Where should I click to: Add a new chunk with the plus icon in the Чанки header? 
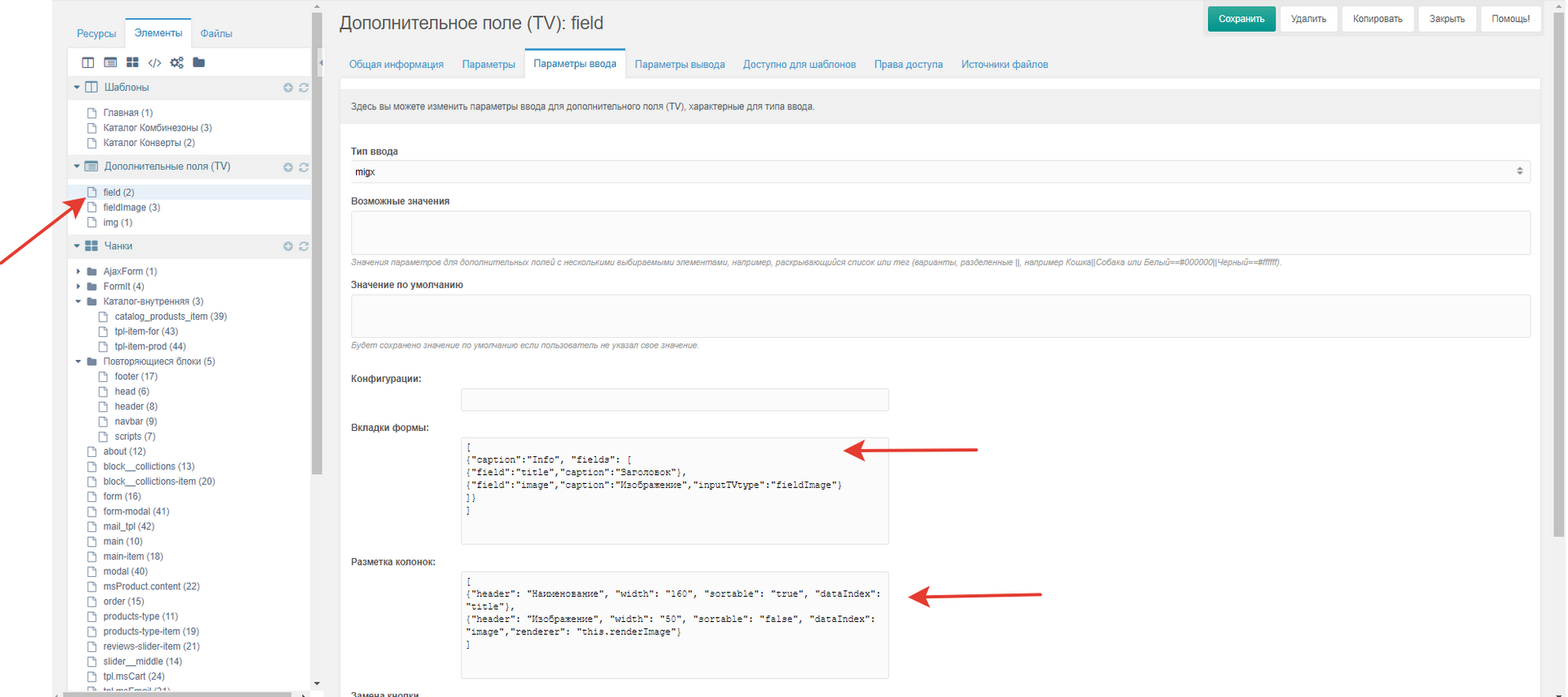click(288, 246)
